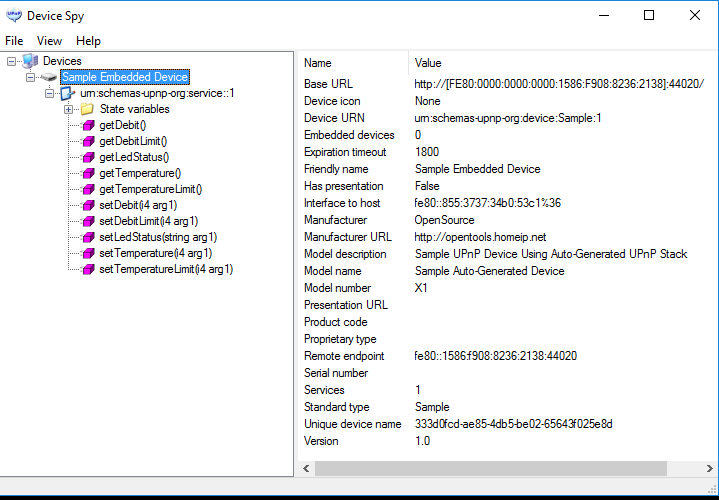This screenshot has height=500, width=719.
Task: Click the Name column header
Action: (x=317, y=63)
